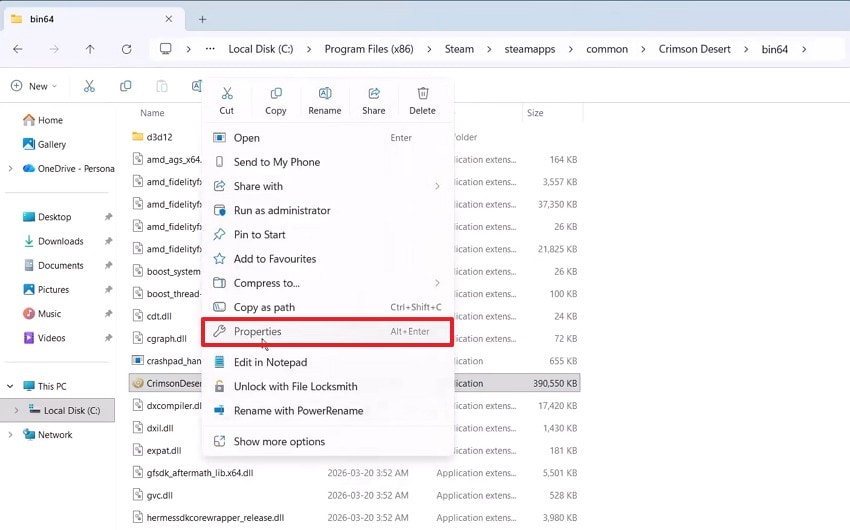850x530 pixels.
Task: Select cdt.dll file
Action: (x=159, y=316)
